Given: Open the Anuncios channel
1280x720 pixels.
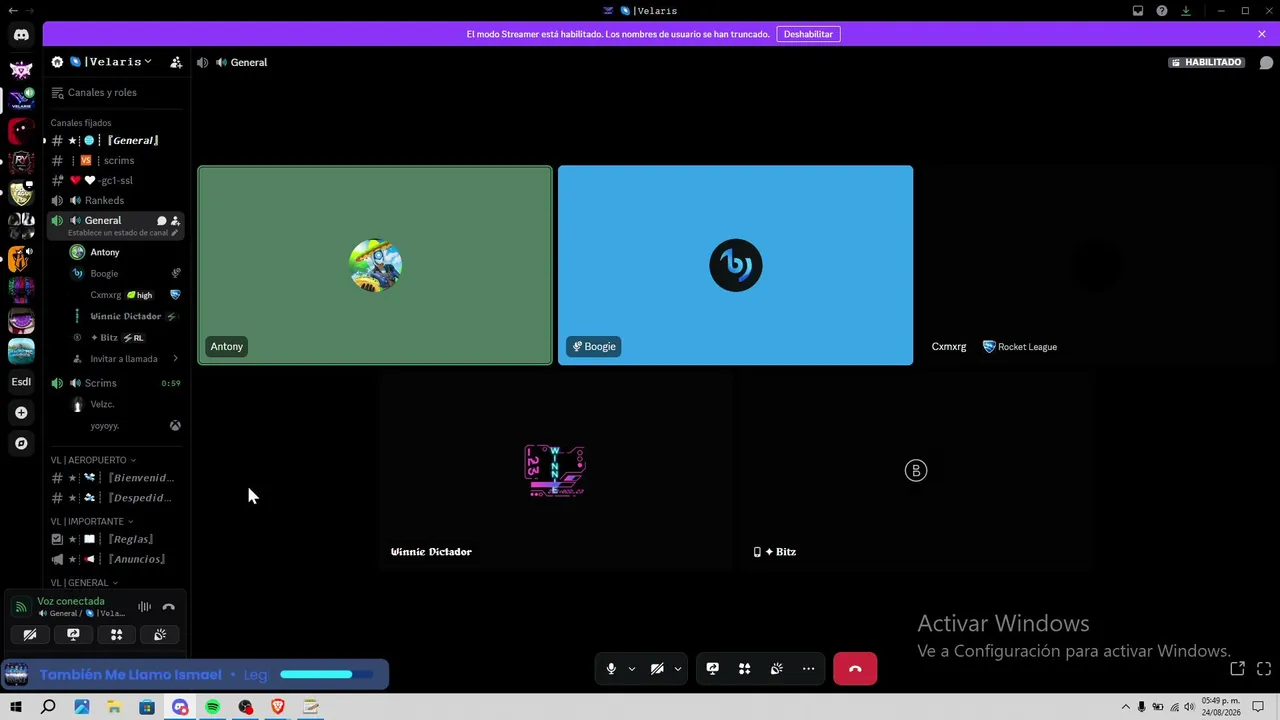Looking at the screenshot, I should pos(116,559).
